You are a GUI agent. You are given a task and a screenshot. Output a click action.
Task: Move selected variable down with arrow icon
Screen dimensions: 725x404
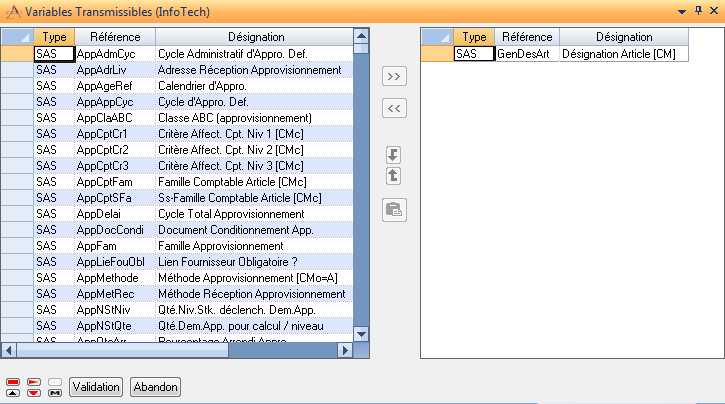pyautogui.click(x=394, y=155)
